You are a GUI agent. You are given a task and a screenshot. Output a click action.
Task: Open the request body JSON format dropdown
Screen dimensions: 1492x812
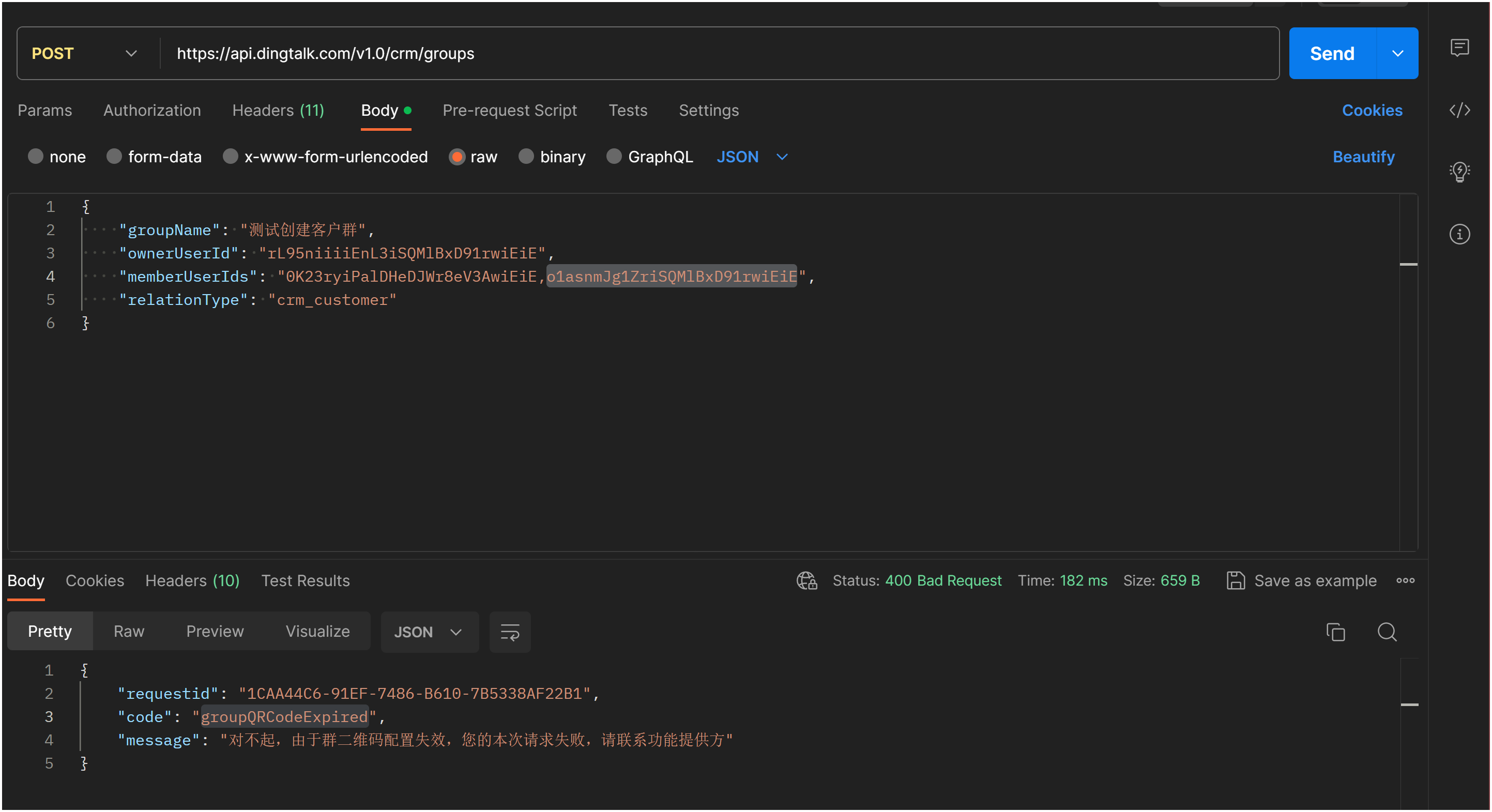pyautogui.click(x=752, y=157)
